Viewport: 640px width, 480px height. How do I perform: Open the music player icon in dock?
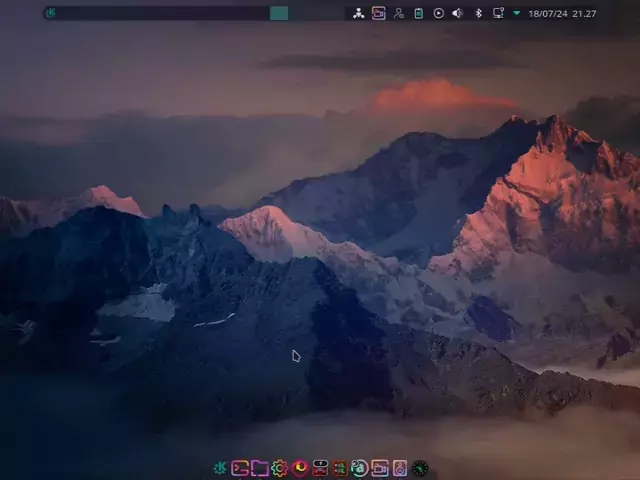[400, 468]
